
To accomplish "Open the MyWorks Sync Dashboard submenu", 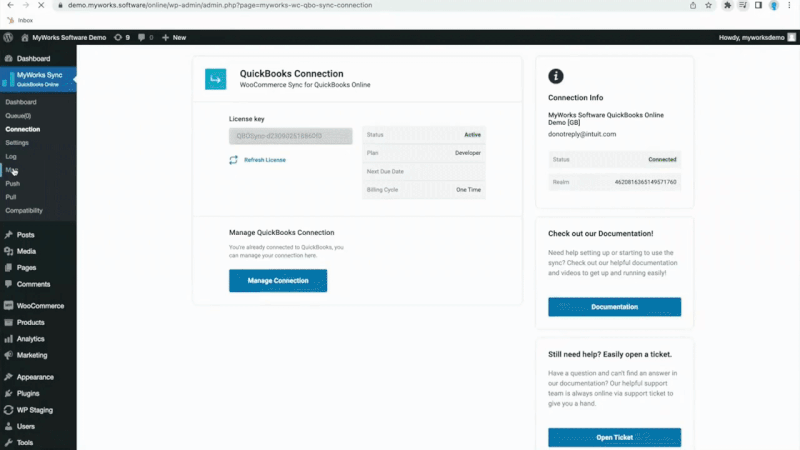I will 21,102.
